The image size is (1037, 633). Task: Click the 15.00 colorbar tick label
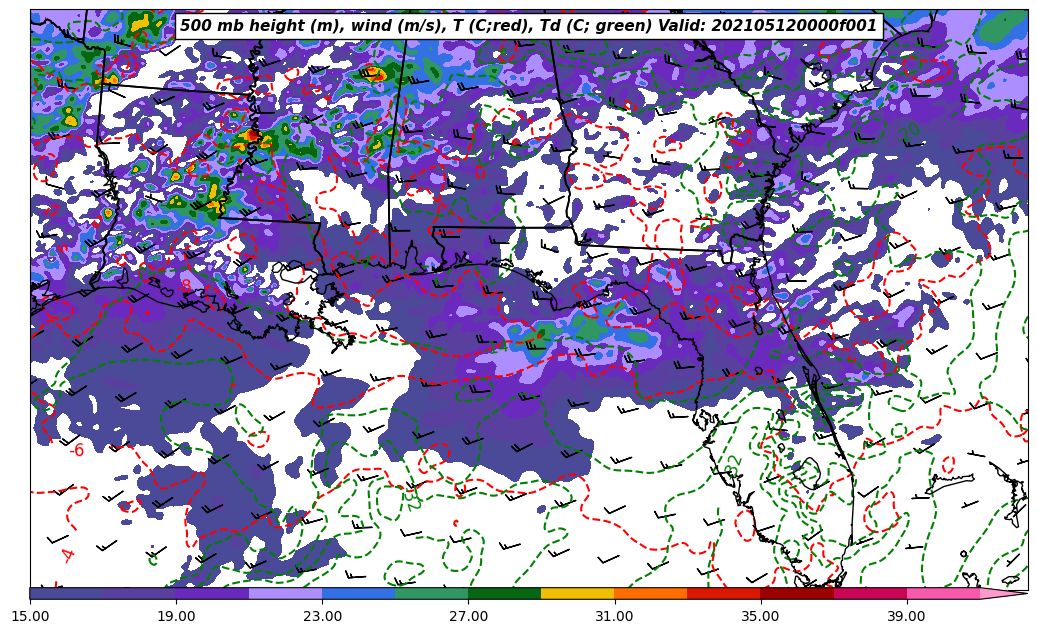click(30, 617)
